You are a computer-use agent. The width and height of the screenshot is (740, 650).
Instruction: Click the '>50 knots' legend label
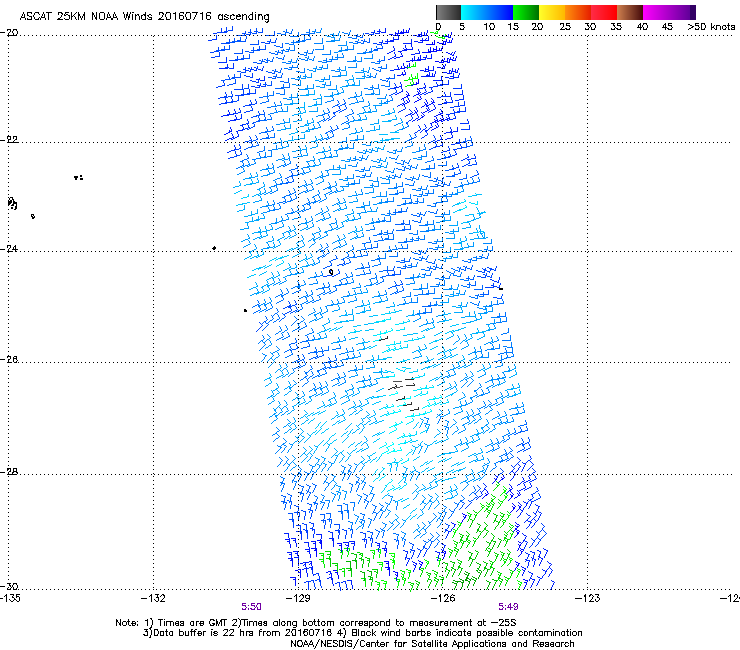click(711, 27)
